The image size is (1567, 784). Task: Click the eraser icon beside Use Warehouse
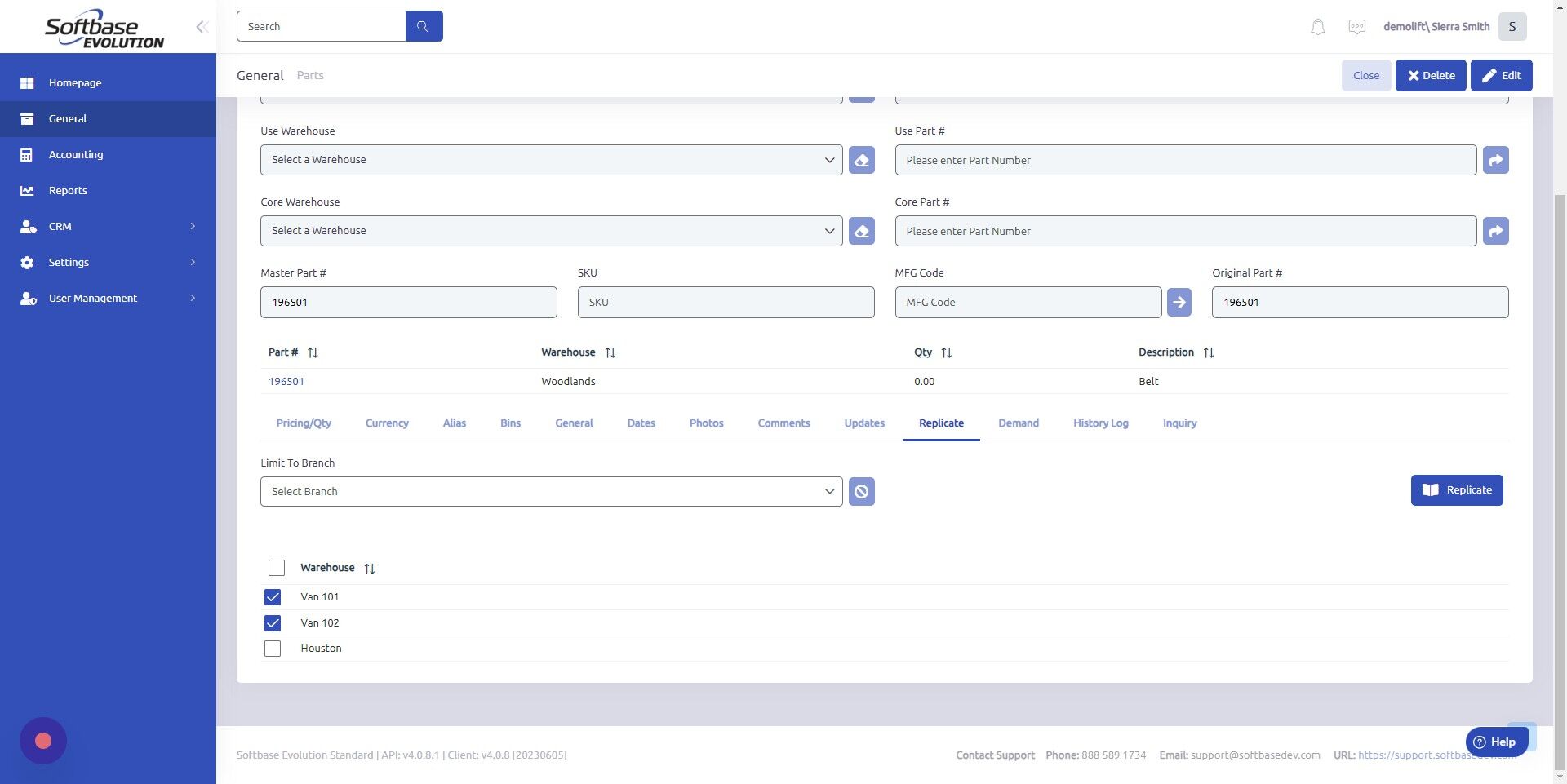[x=861, y=160]
